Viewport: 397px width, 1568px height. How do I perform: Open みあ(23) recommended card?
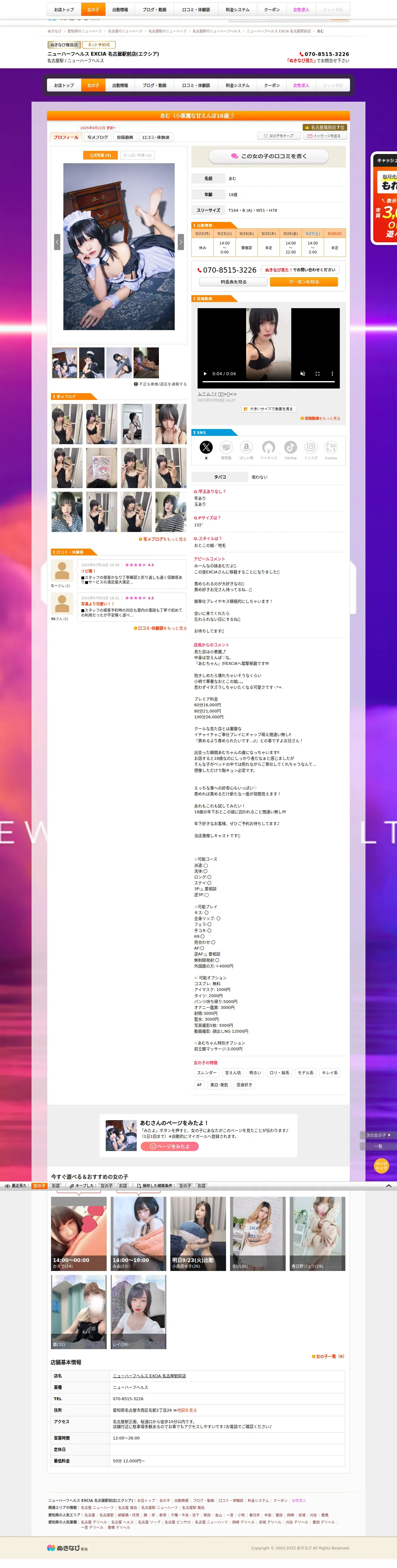coord(138,1233)
